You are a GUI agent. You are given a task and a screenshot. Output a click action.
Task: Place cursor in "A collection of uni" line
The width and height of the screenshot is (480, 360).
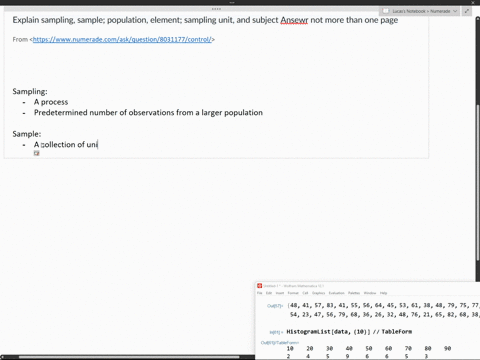click(x=66, y=145)
